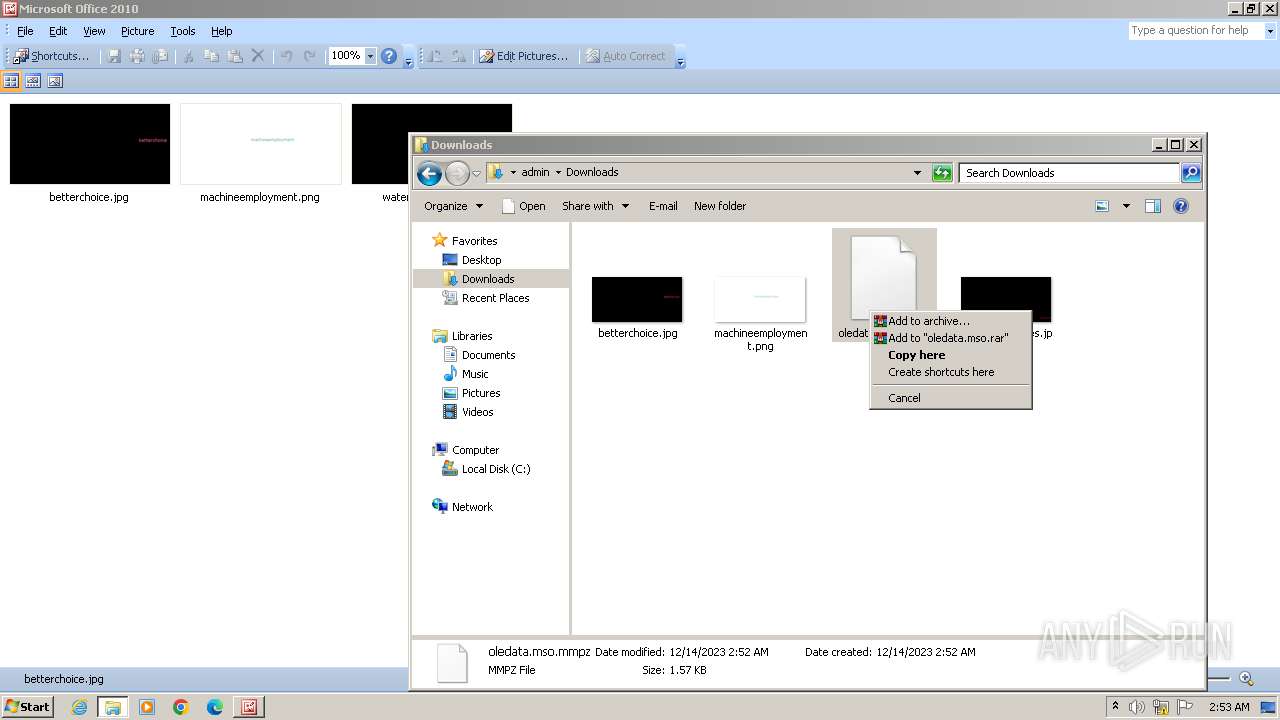Open the Share with dropdown
Image resolution: width=1280 pixels, height=720 pixels.
pyautogui.click(x=595, y=206)
